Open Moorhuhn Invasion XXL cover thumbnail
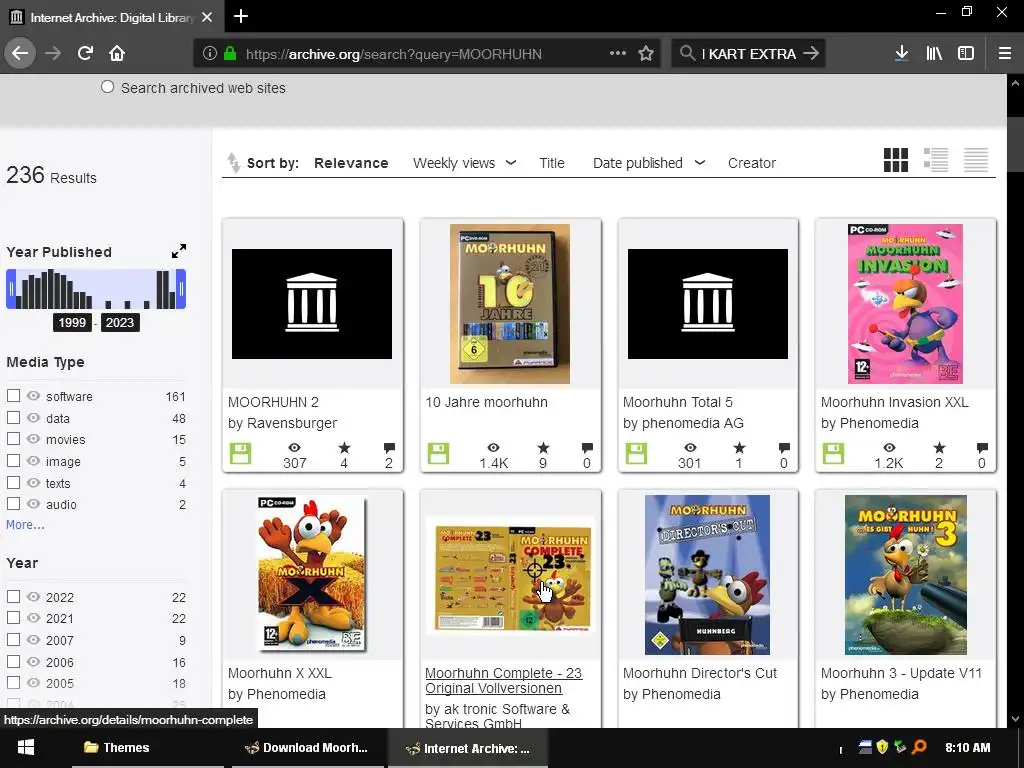 click(905, 304)
